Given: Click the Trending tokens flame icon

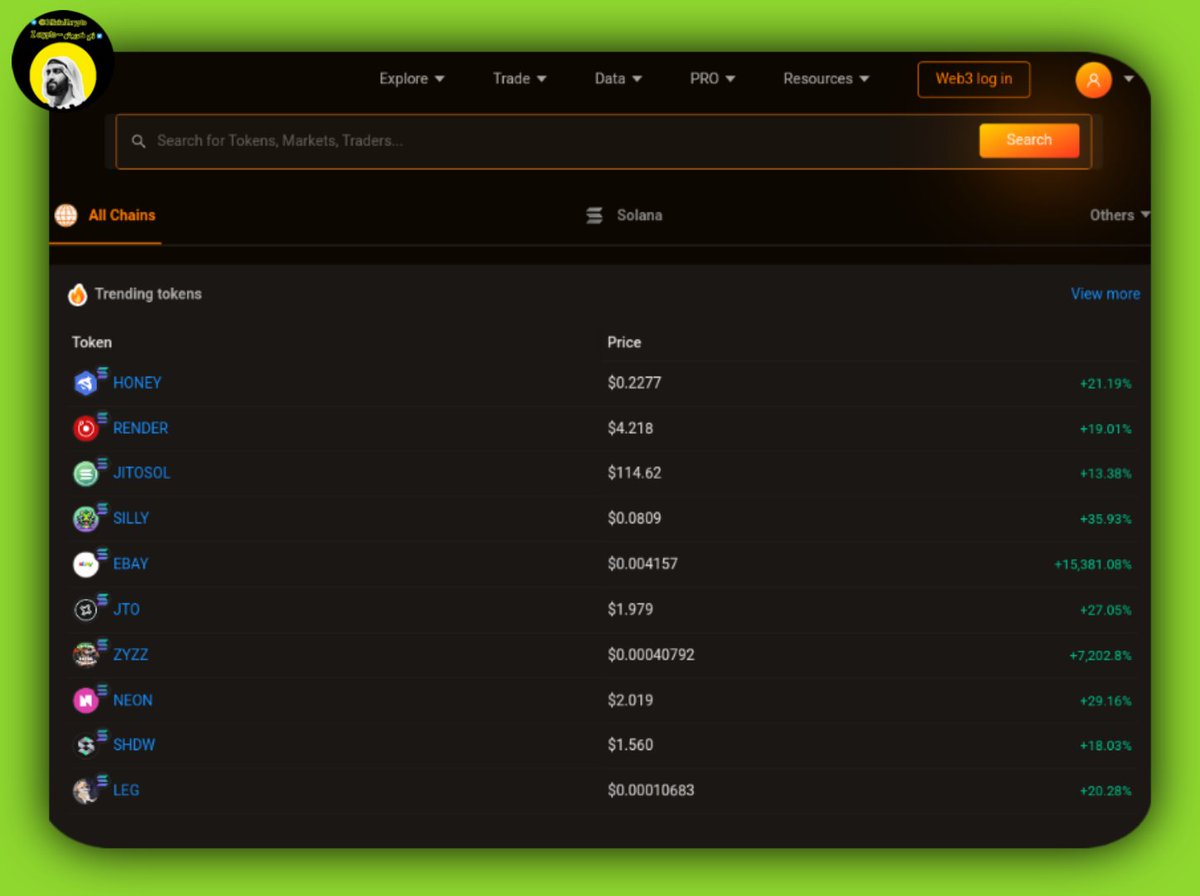Looking at the screenshot, I should [77, 294].
